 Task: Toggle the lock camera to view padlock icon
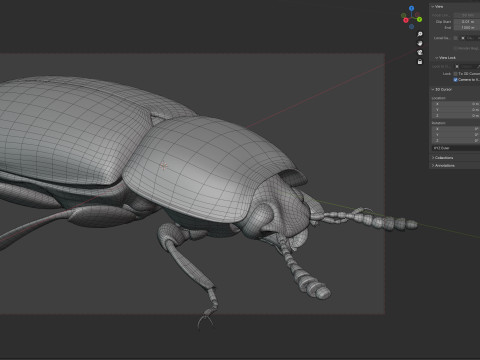pos(420,62)
